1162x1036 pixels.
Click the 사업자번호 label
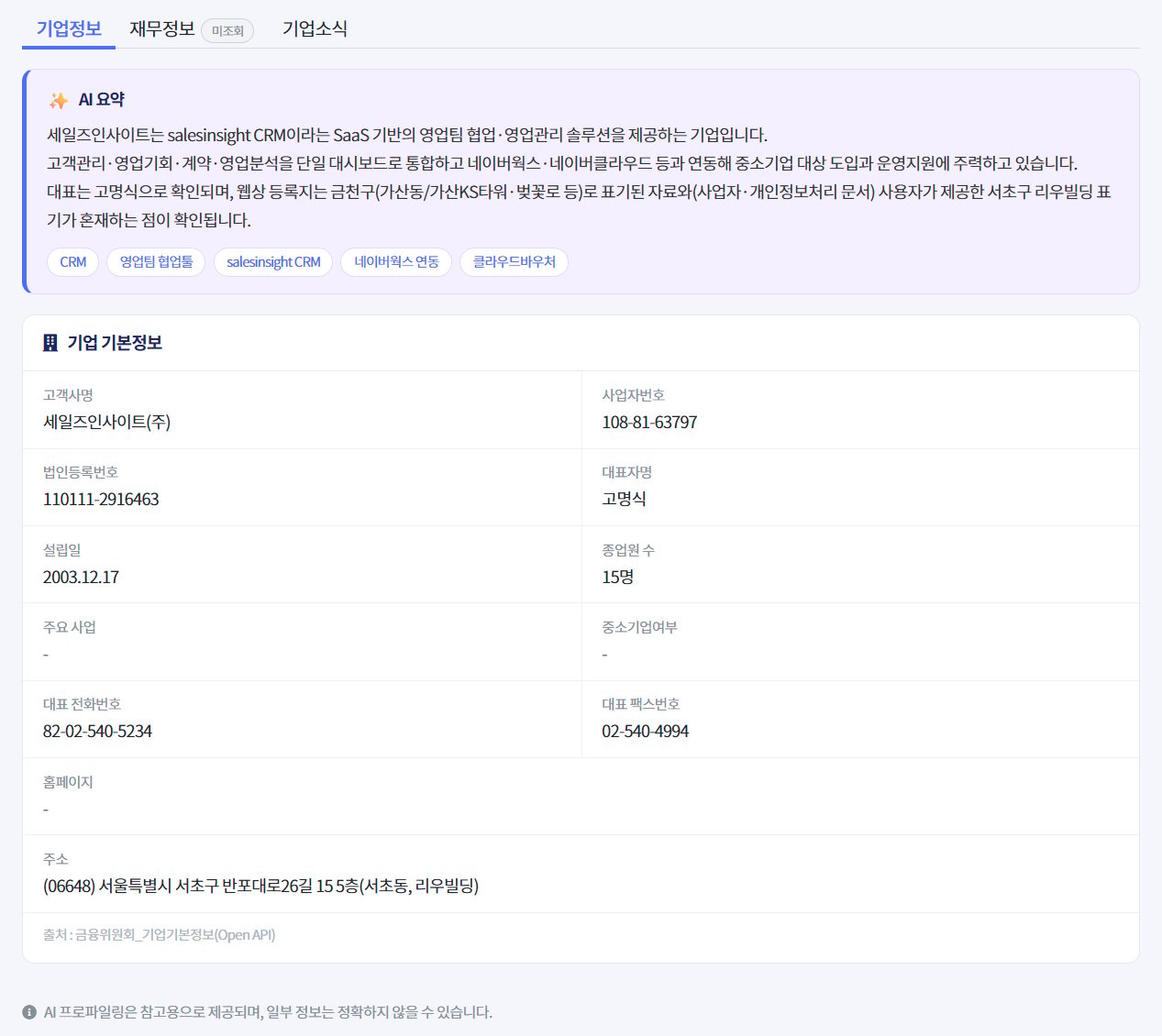tap(633, 395)
